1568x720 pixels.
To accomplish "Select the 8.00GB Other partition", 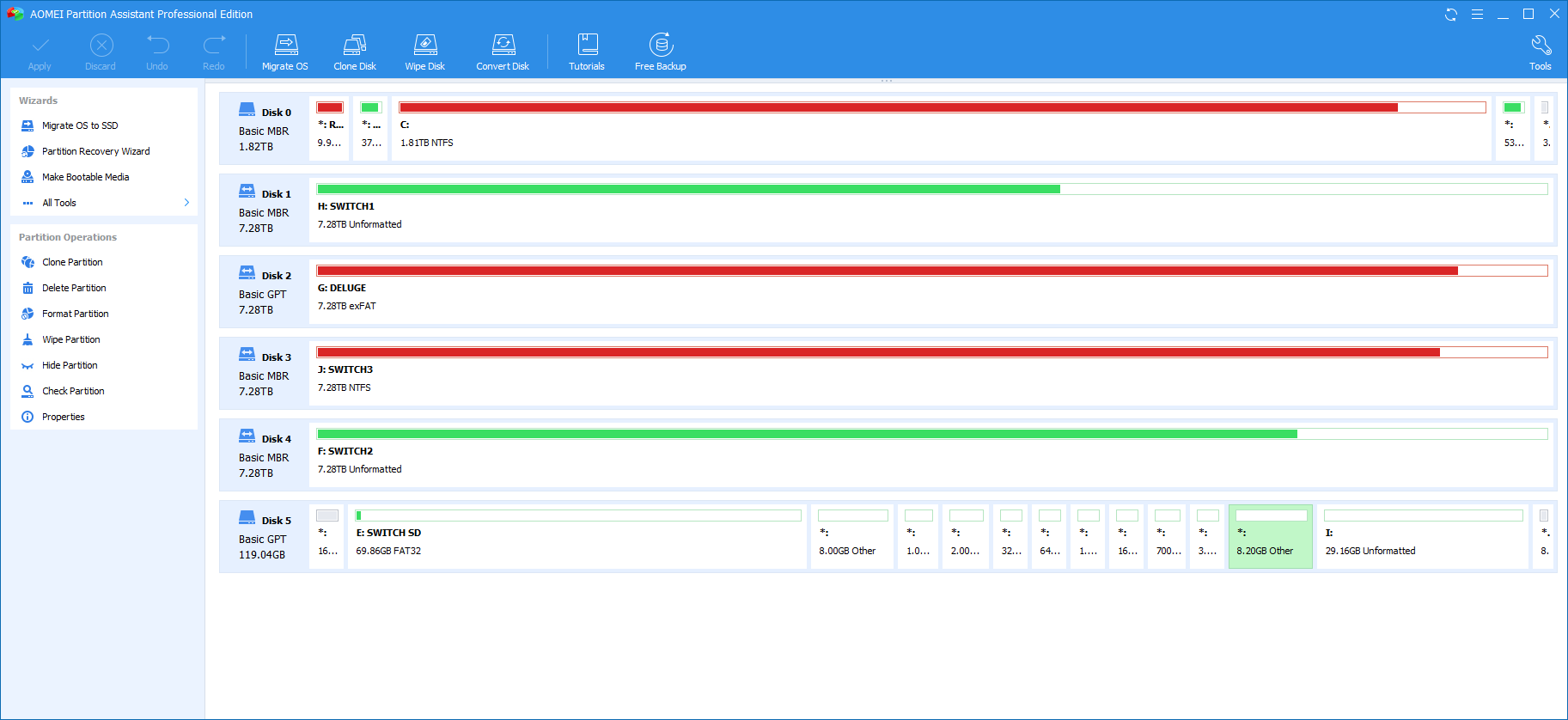I will pos(853,536).
